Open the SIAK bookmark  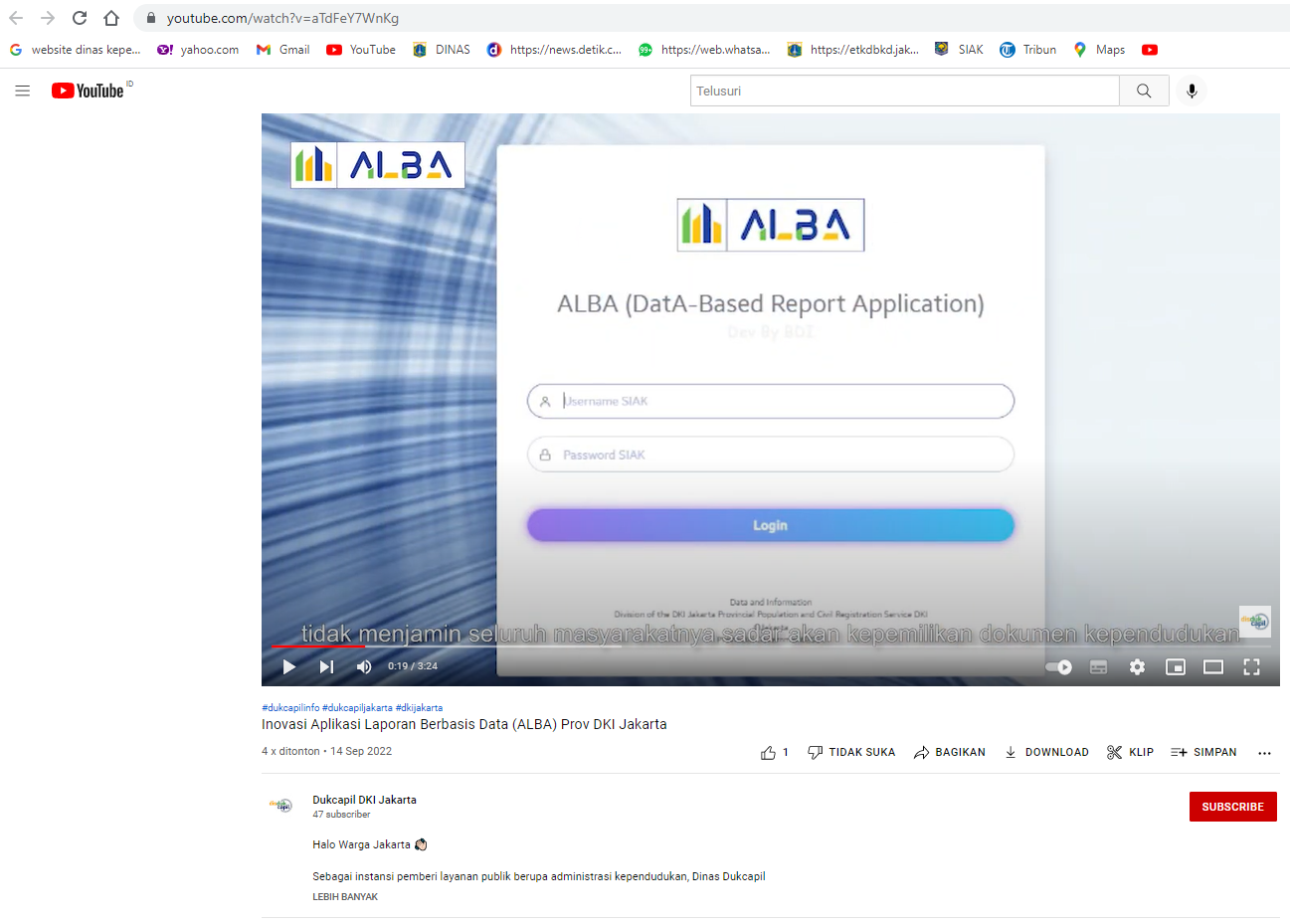pos(959,50)
